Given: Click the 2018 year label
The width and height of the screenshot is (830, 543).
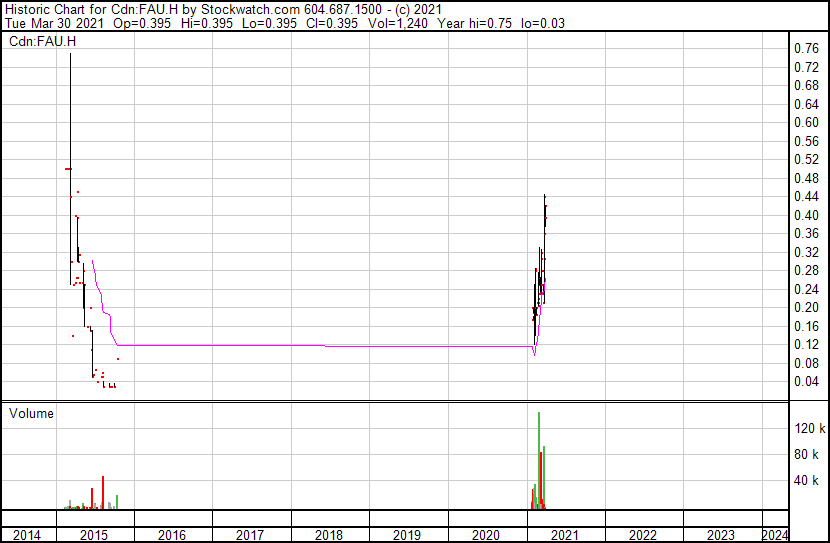Looking at the screenshot, I should 328,535.
